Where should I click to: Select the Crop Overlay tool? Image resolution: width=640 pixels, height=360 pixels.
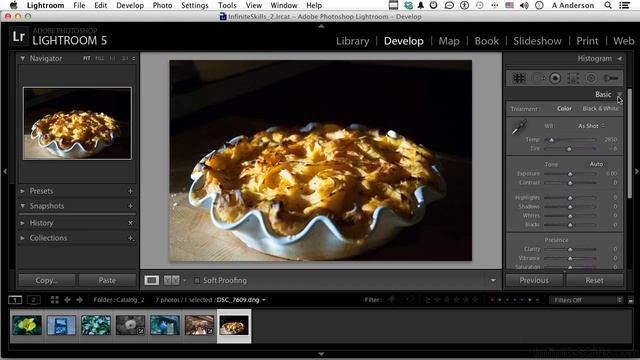[x=519, y=78]
